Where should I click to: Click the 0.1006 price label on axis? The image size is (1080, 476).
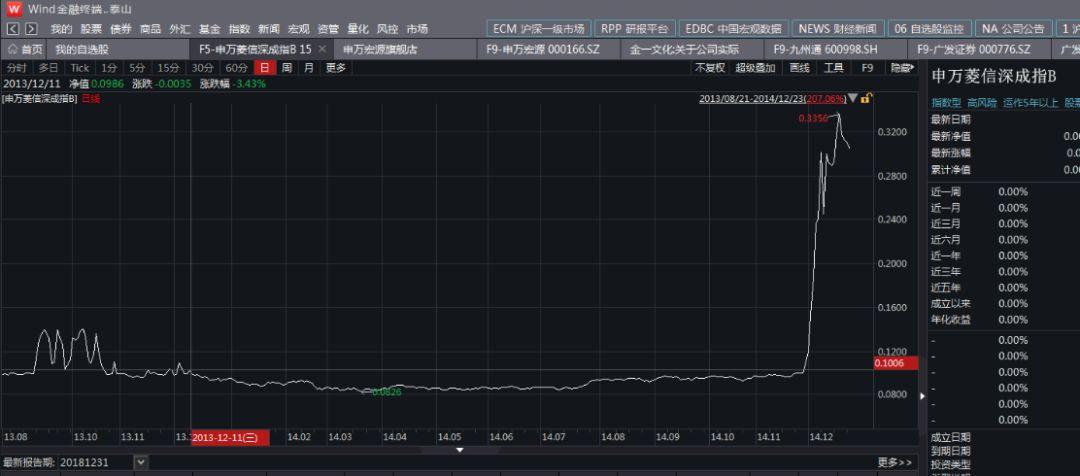(895, 363)
